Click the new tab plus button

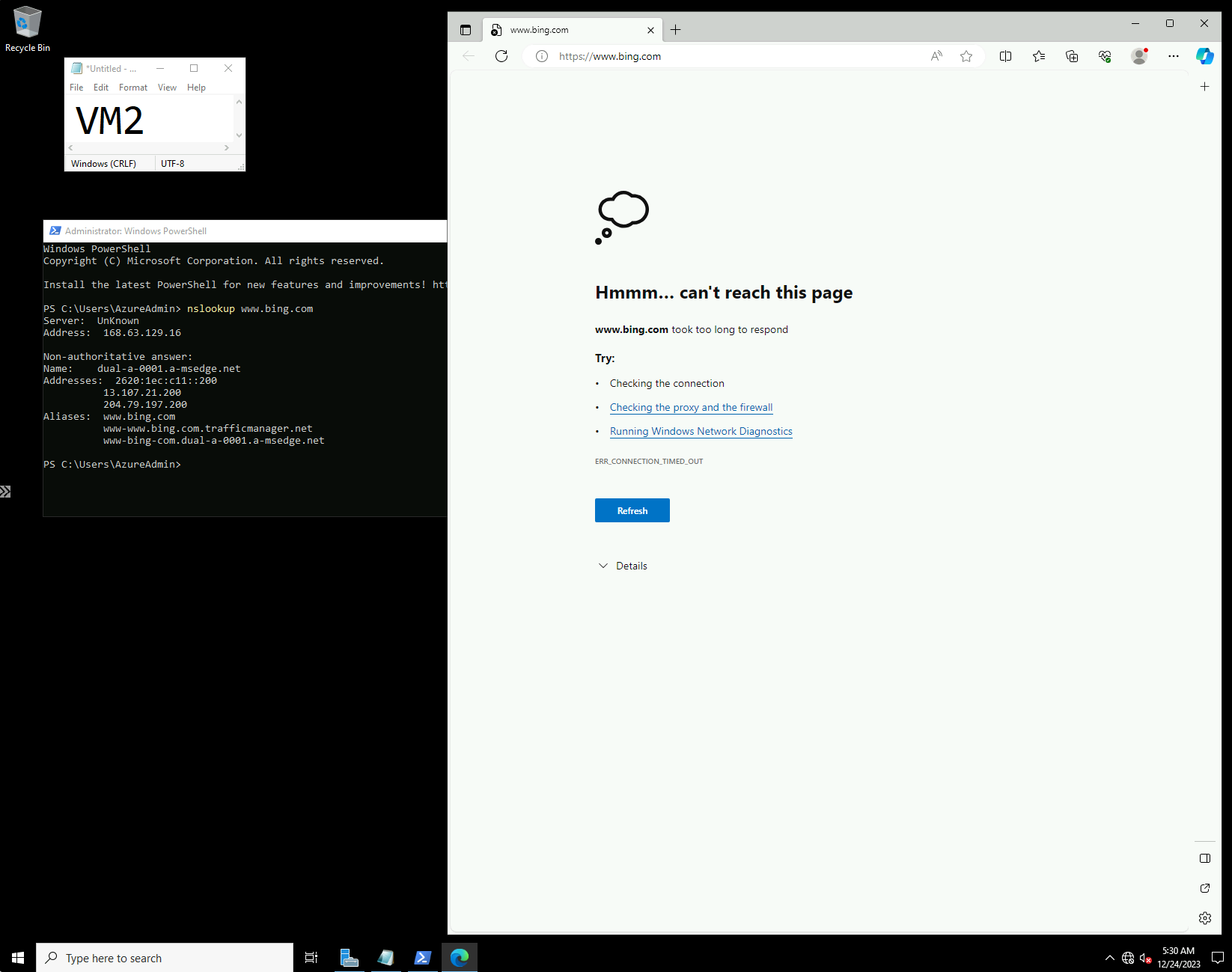(x=675, y=30)
